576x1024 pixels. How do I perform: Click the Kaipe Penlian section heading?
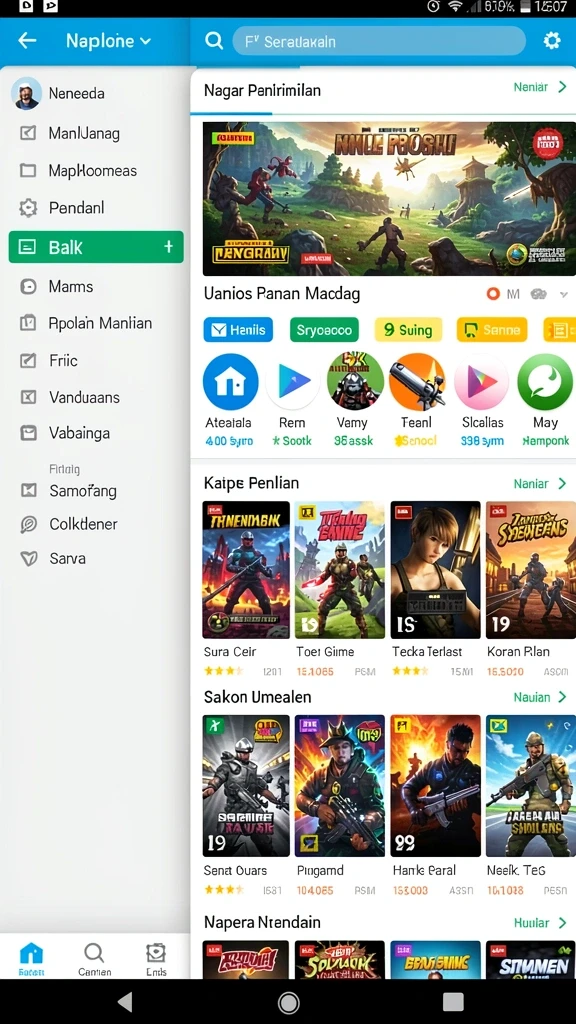tap(251, 483)
